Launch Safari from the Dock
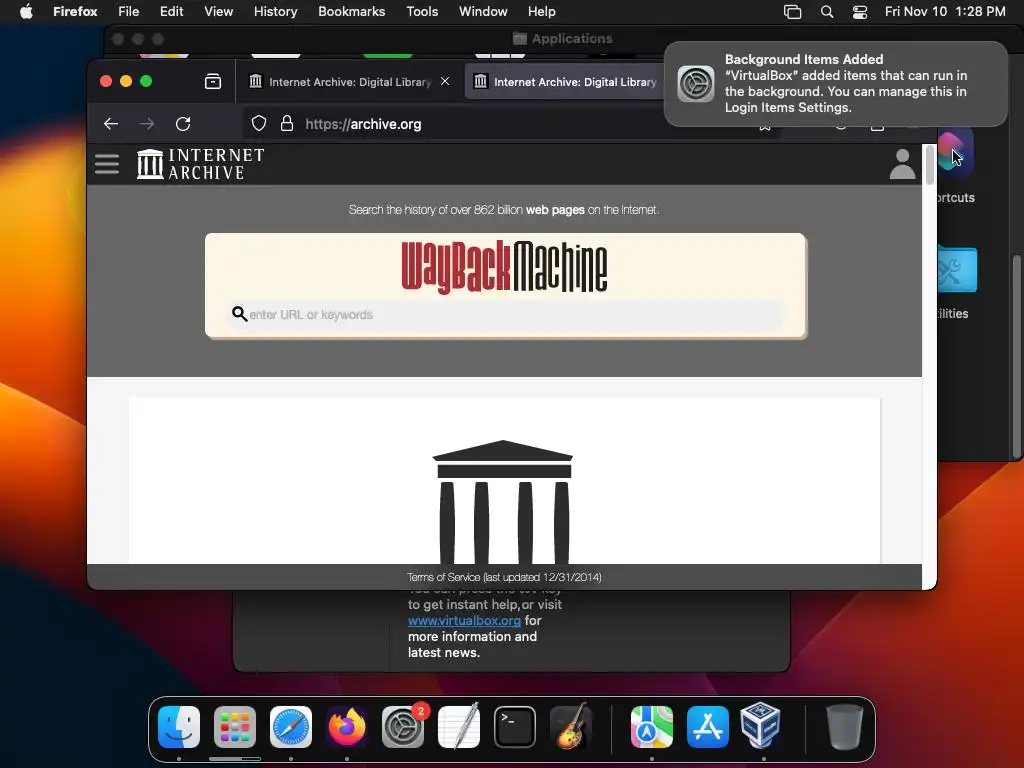 pyautogui.click(x=291, y=727)
